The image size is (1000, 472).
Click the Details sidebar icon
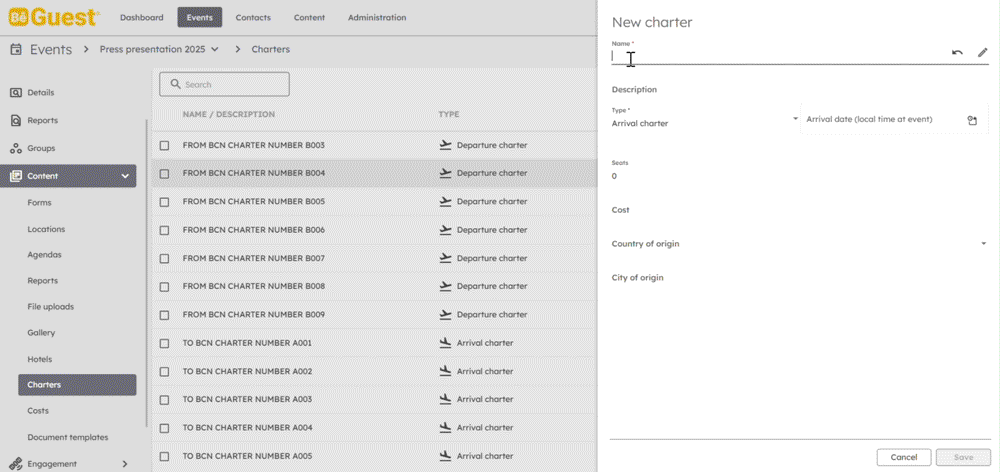point(16,92)
